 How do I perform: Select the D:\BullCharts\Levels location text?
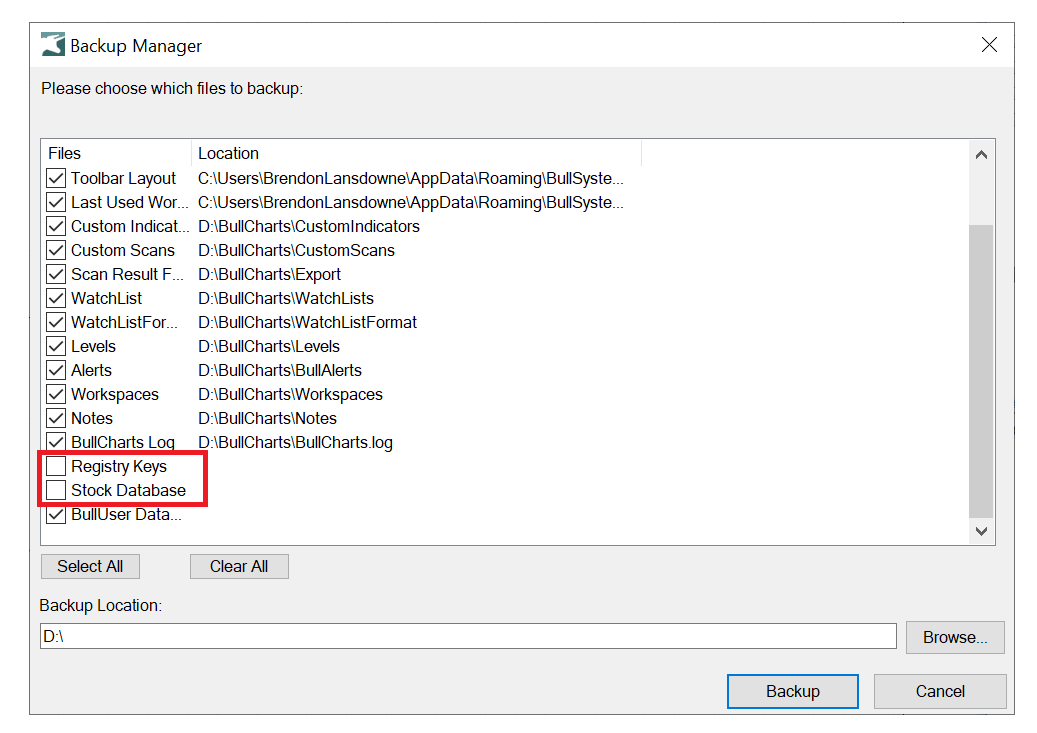click(269, 346)
